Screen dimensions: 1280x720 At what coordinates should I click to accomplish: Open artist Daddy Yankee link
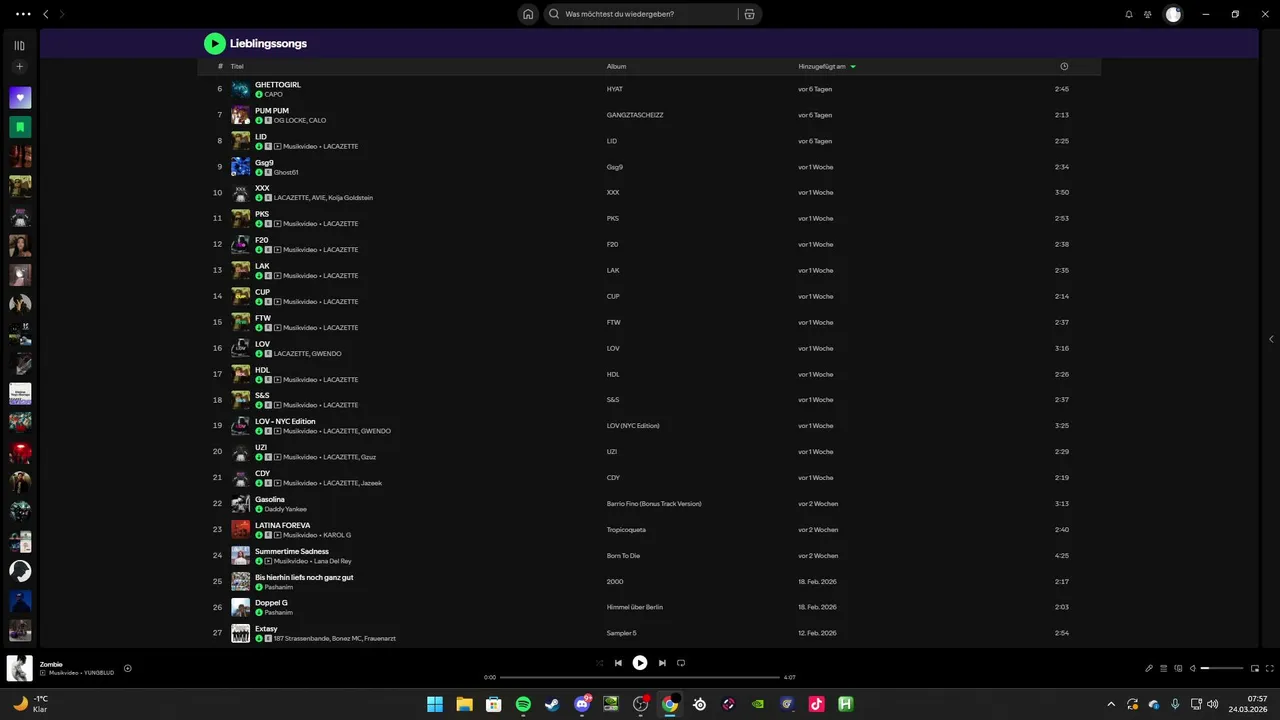click(x=286, y=509)
